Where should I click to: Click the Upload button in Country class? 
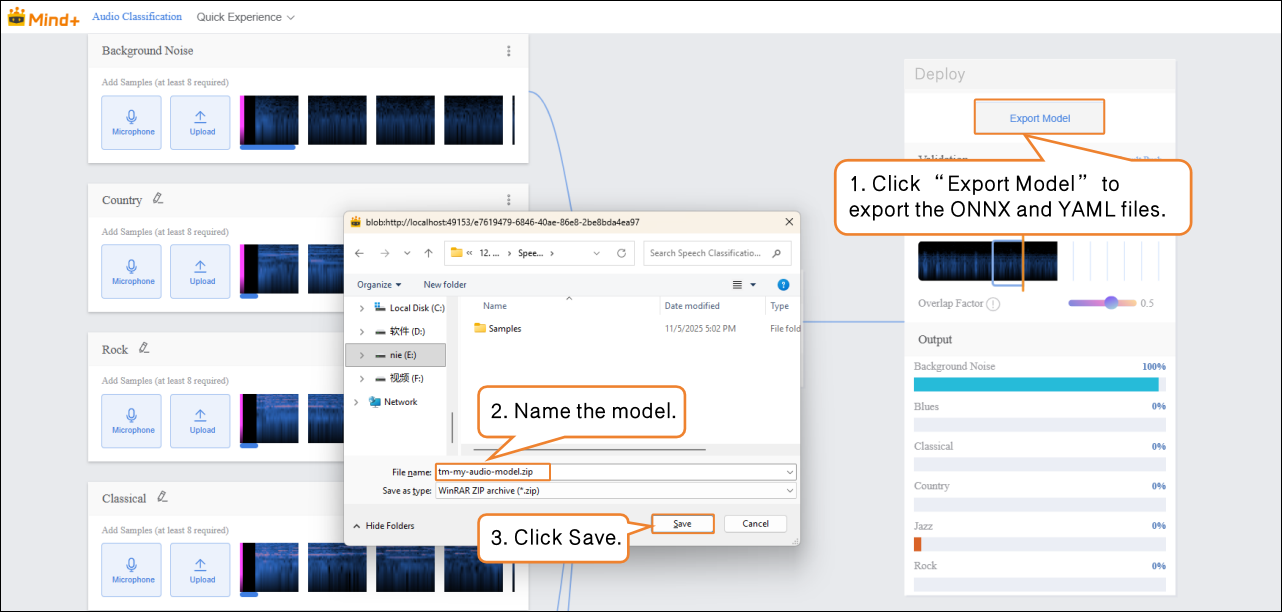(202, 272)
